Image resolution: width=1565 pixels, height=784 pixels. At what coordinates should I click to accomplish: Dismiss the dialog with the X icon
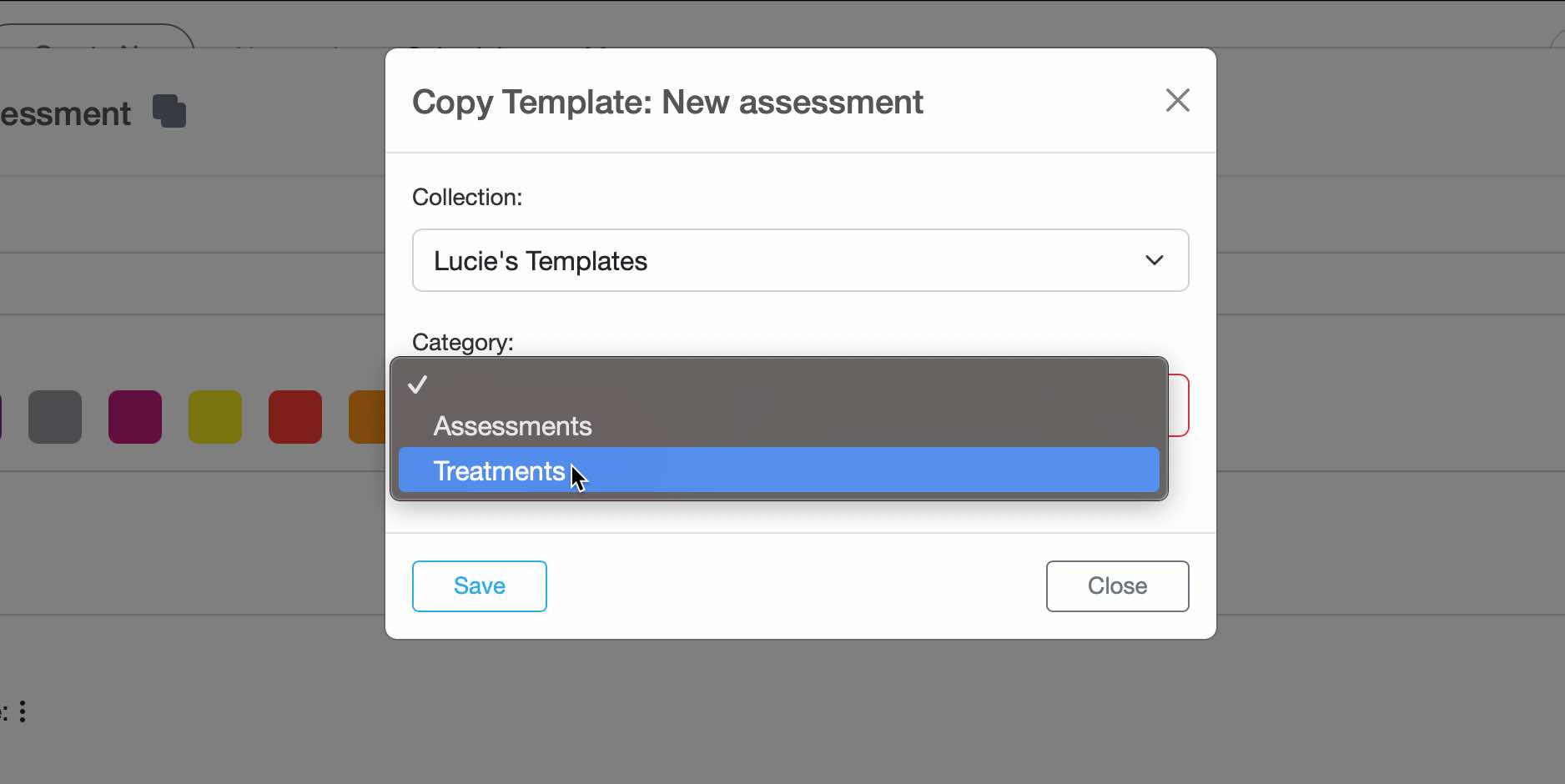click(x=1177, y=100)
